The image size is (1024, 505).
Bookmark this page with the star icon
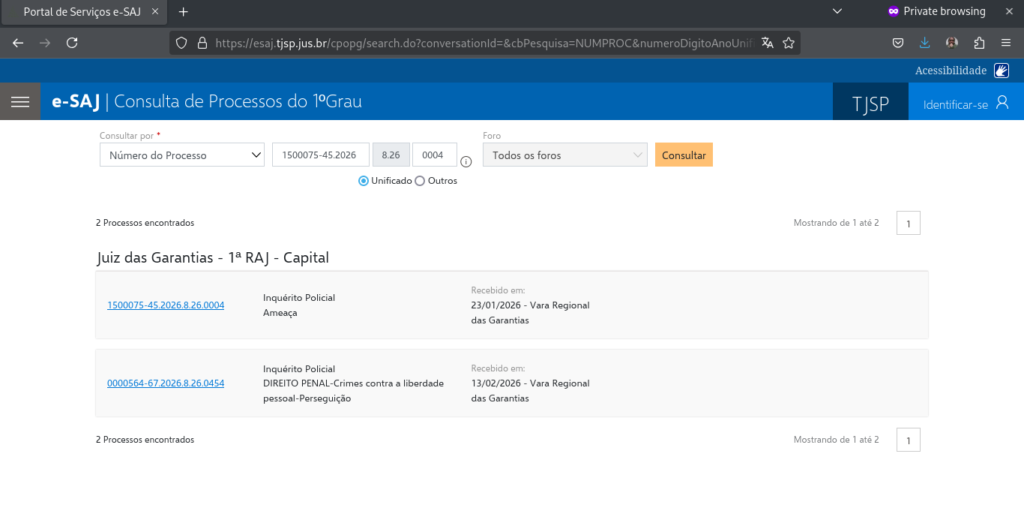coord(788,43)
